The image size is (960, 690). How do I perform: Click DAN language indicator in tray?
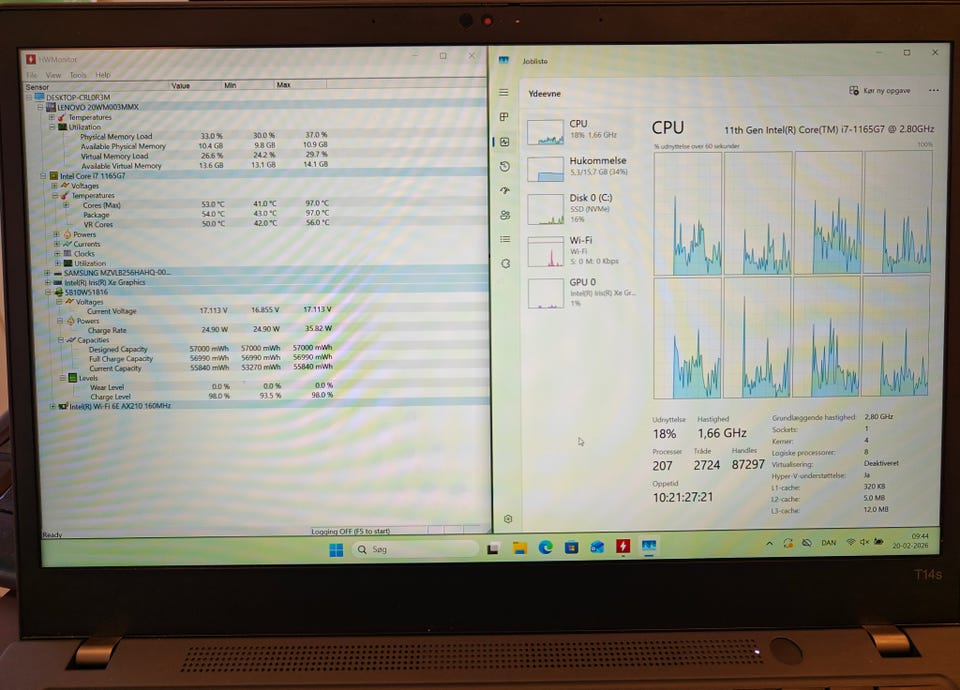point(828,542)
